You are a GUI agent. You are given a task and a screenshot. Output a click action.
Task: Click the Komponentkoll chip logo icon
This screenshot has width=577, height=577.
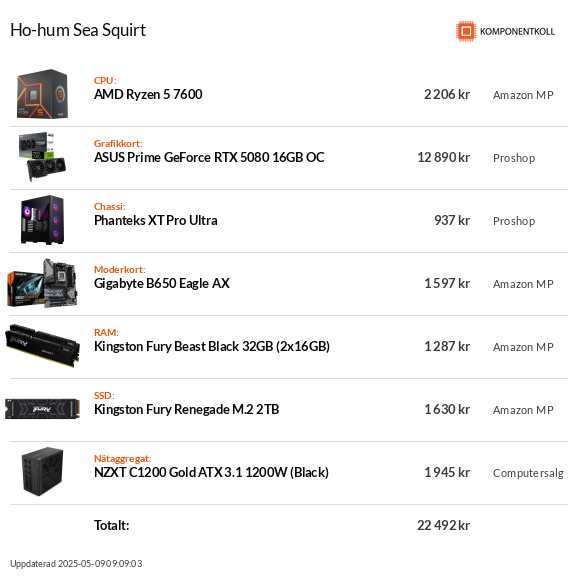pos(466,31)
